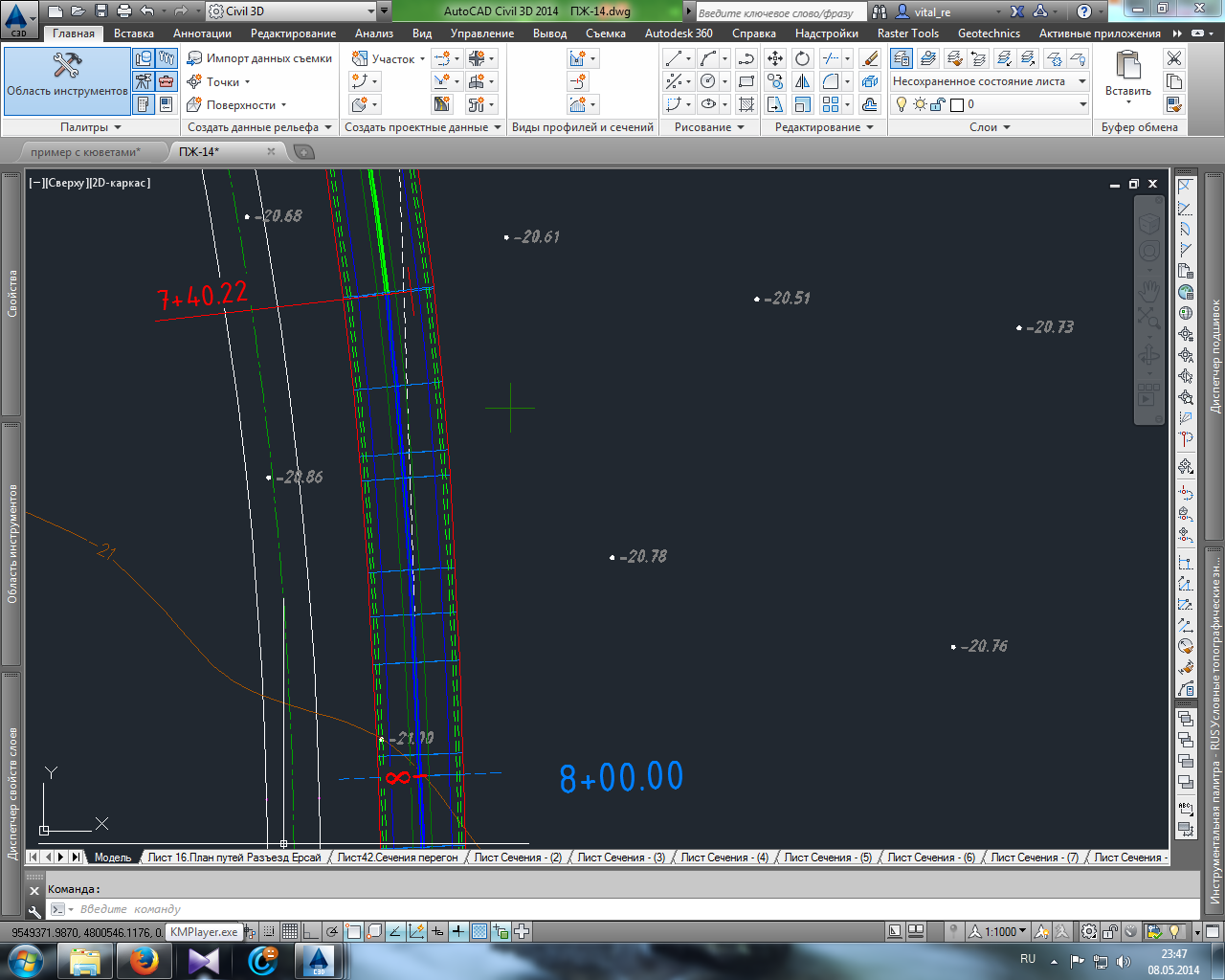Switch to the Анализ ribbon tab
This screenshot has width=1225, height=980.
click(x=374, y=33)
